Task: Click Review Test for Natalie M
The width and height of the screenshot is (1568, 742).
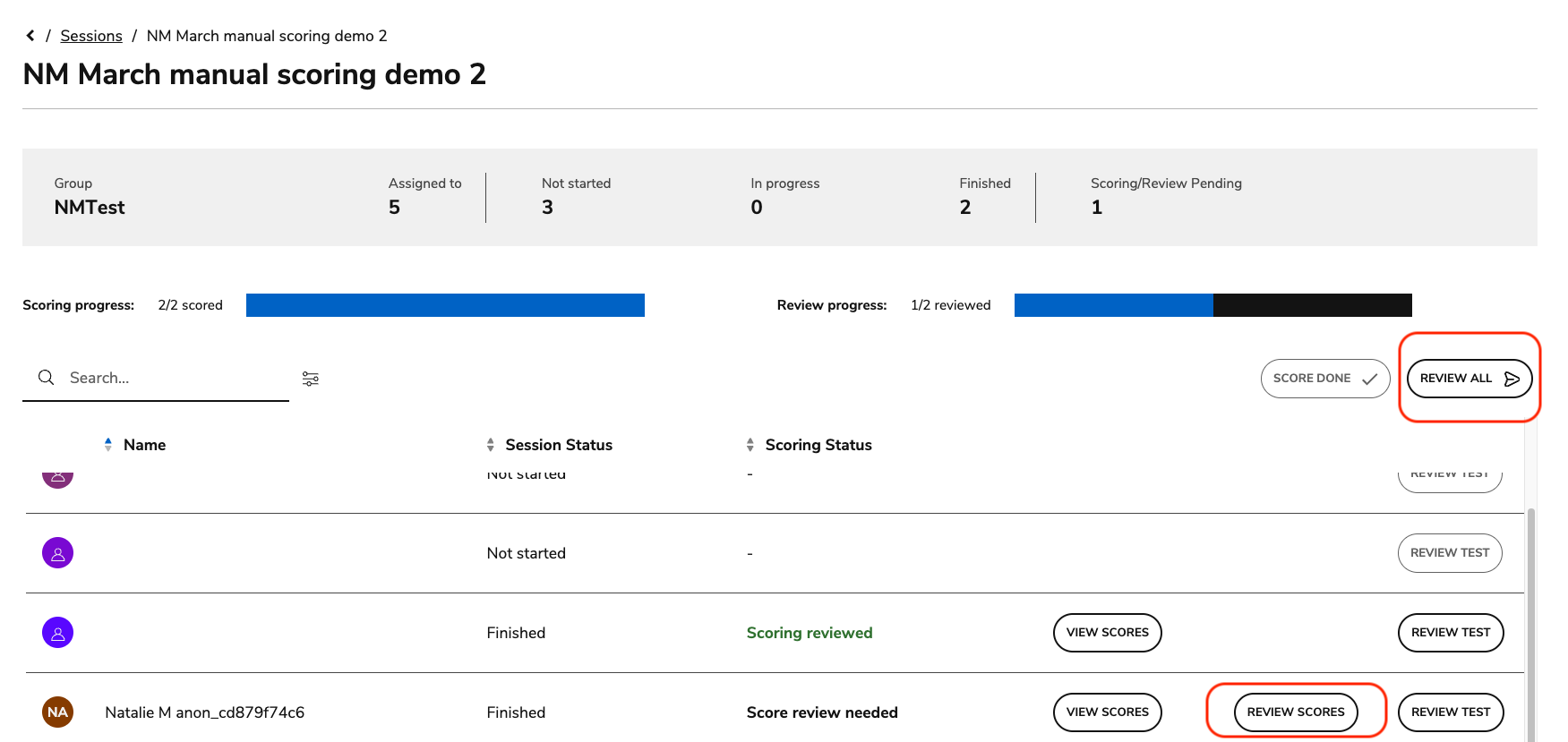Action: (1450, 712)
